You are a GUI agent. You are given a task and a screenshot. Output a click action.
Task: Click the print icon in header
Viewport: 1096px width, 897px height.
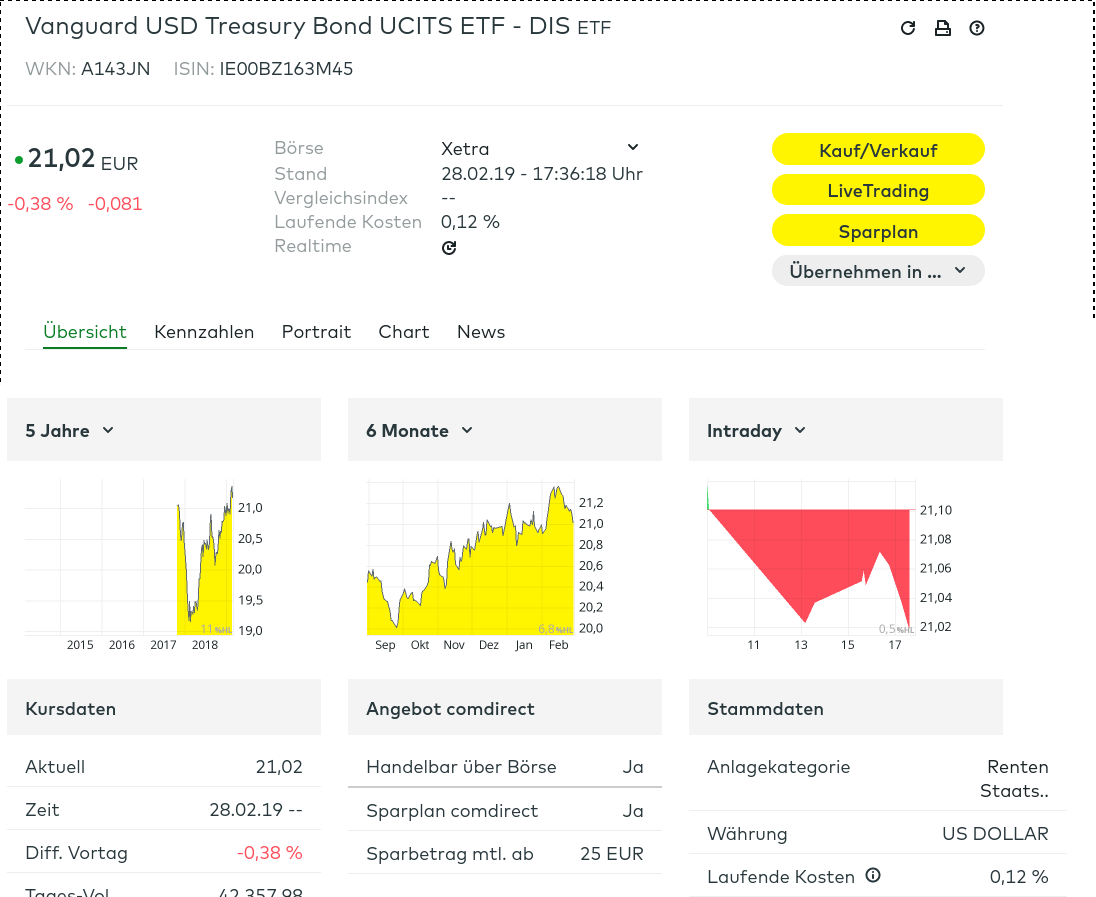pos(942,28)
